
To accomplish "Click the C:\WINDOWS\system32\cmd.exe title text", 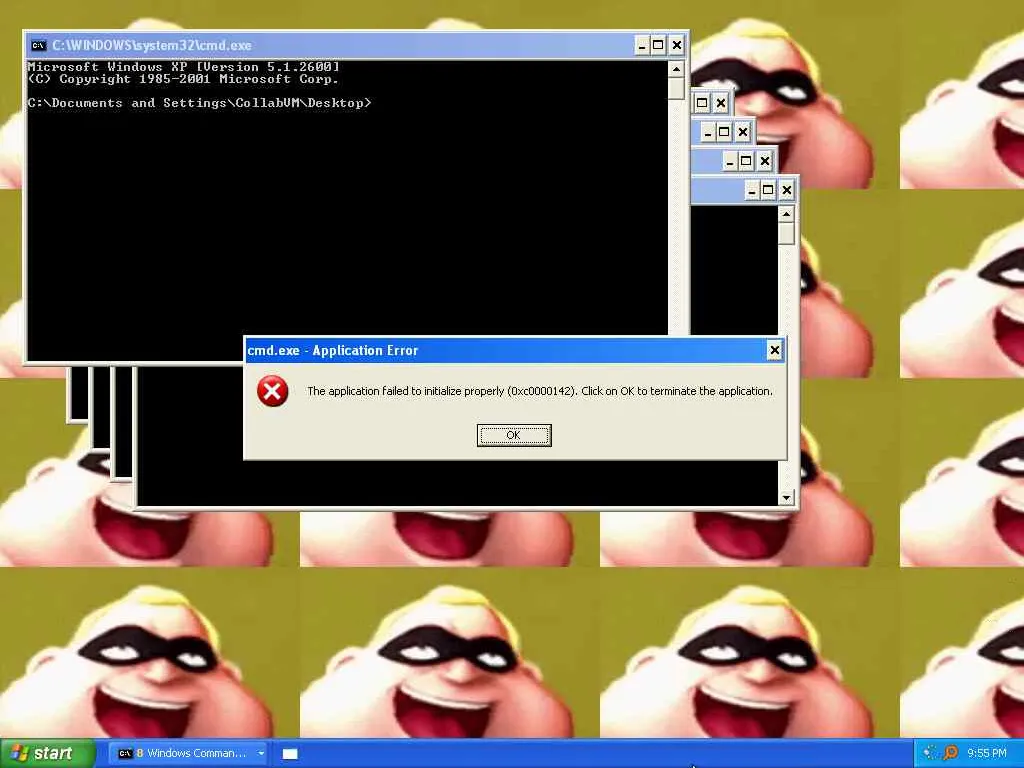I will 152,45.
